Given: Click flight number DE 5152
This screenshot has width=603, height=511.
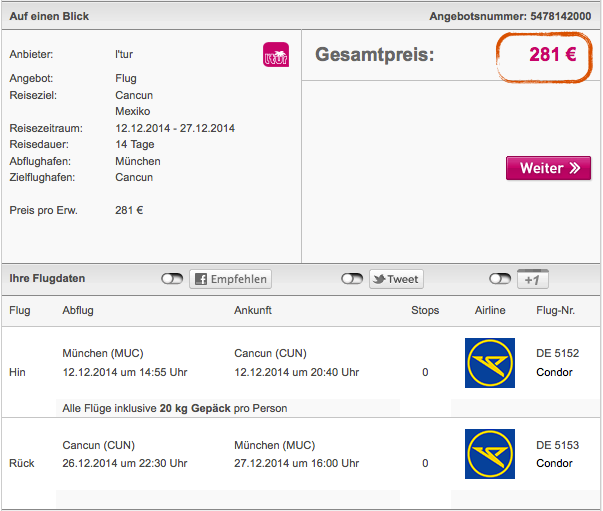Looking at the screenshot, I should point(557,353).
